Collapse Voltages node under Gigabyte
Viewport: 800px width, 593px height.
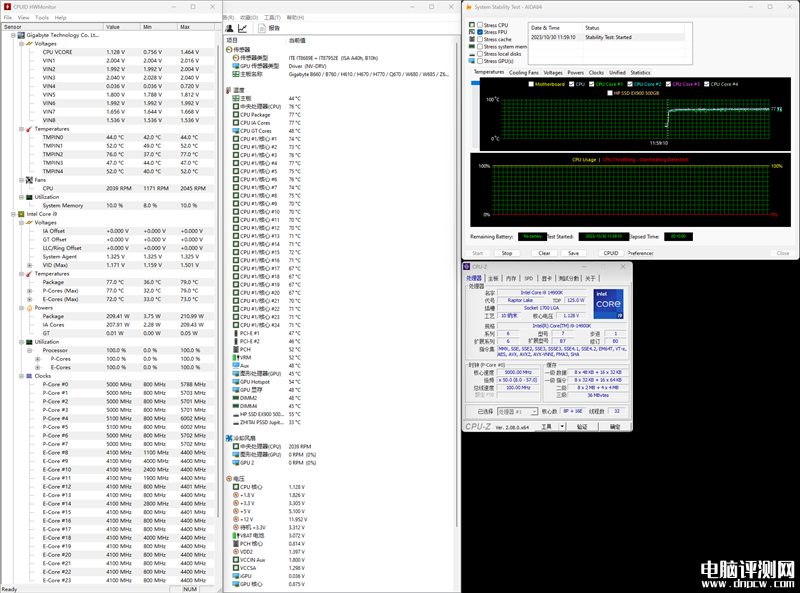21,44
